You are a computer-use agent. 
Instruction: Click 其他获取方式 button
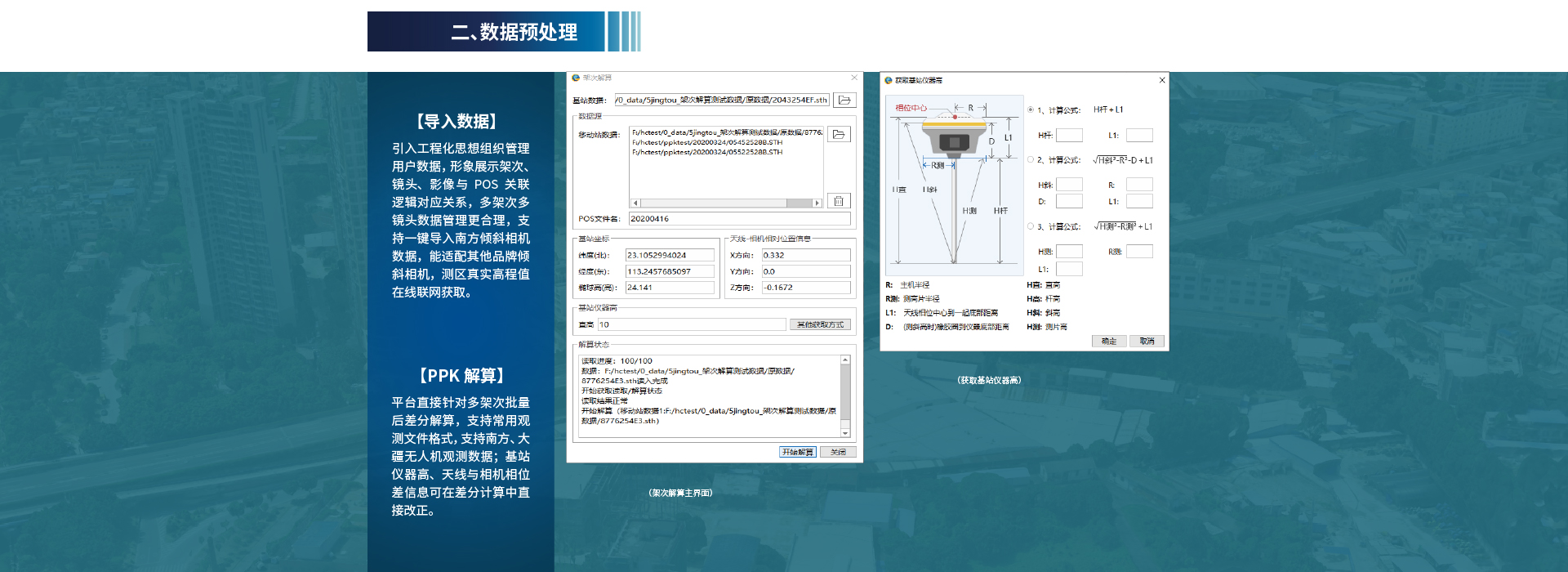click(x=820, y=324)
